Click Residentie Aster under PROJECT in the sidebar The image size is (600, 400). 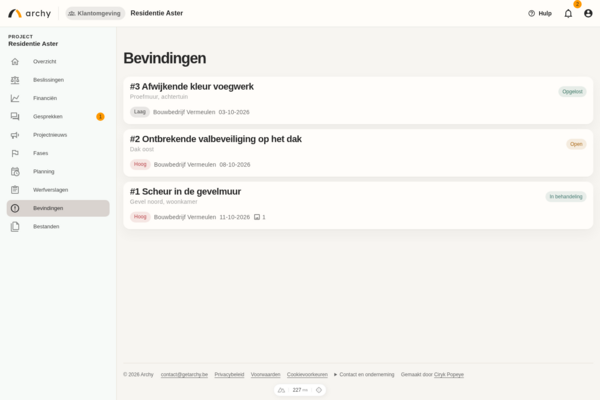pyautogui.click(x=33, y=44)
